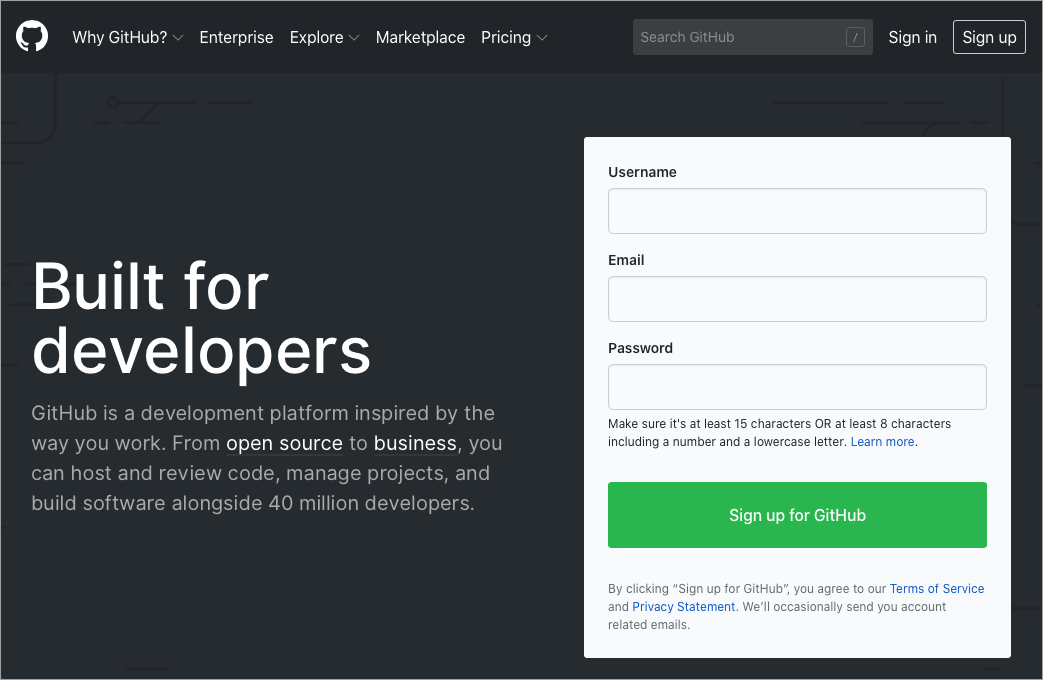Screen dimensions: 1043x680
Task: Go to Marketplace
Action: [x=420, y=37]
